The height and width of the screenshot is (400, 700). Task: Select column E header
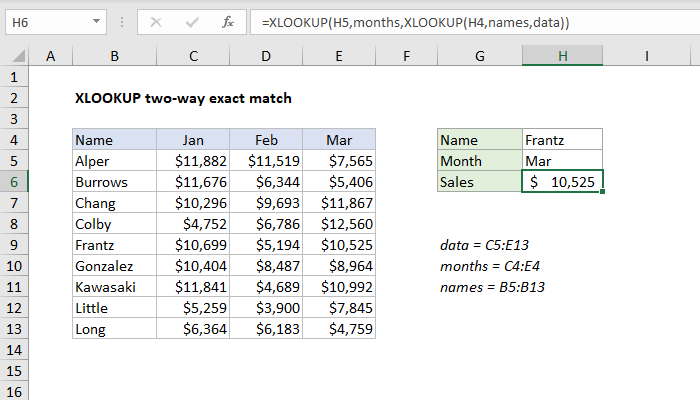pos(339,57)
